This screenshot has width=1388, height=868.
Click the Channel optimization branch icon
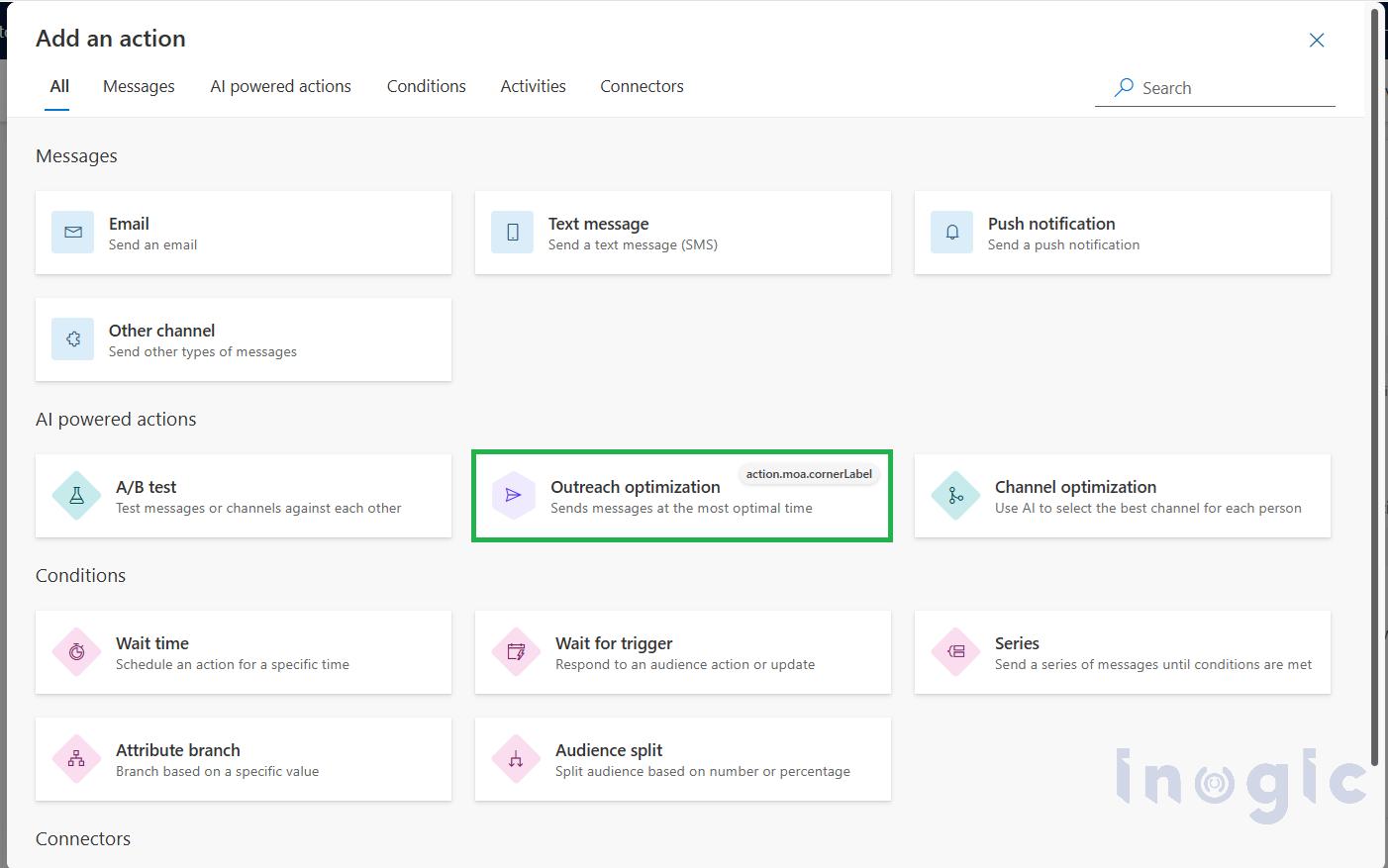click(x=955, y=496)
